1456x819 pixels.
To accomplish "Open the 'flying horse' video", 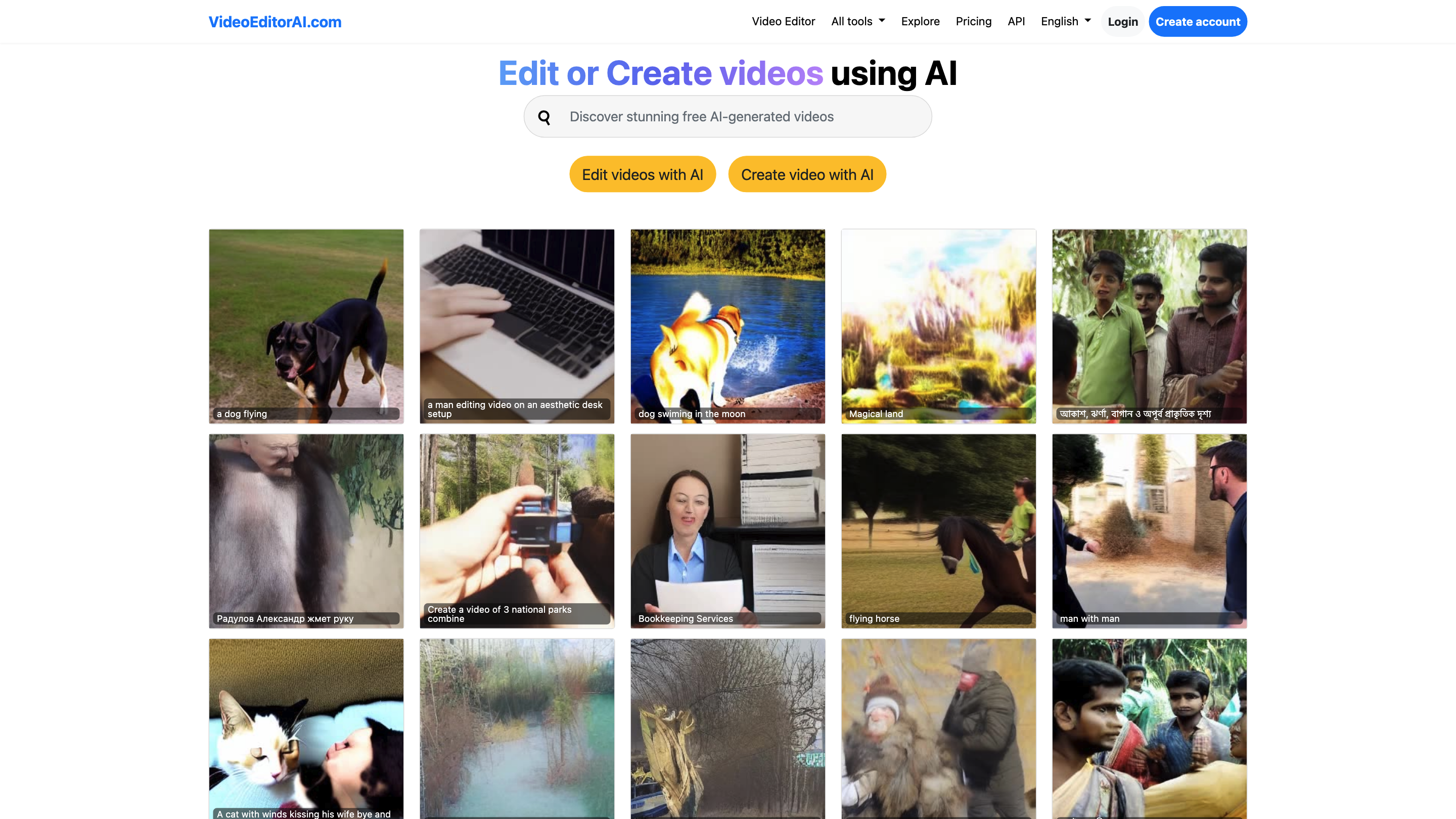I will pos(938,531).
